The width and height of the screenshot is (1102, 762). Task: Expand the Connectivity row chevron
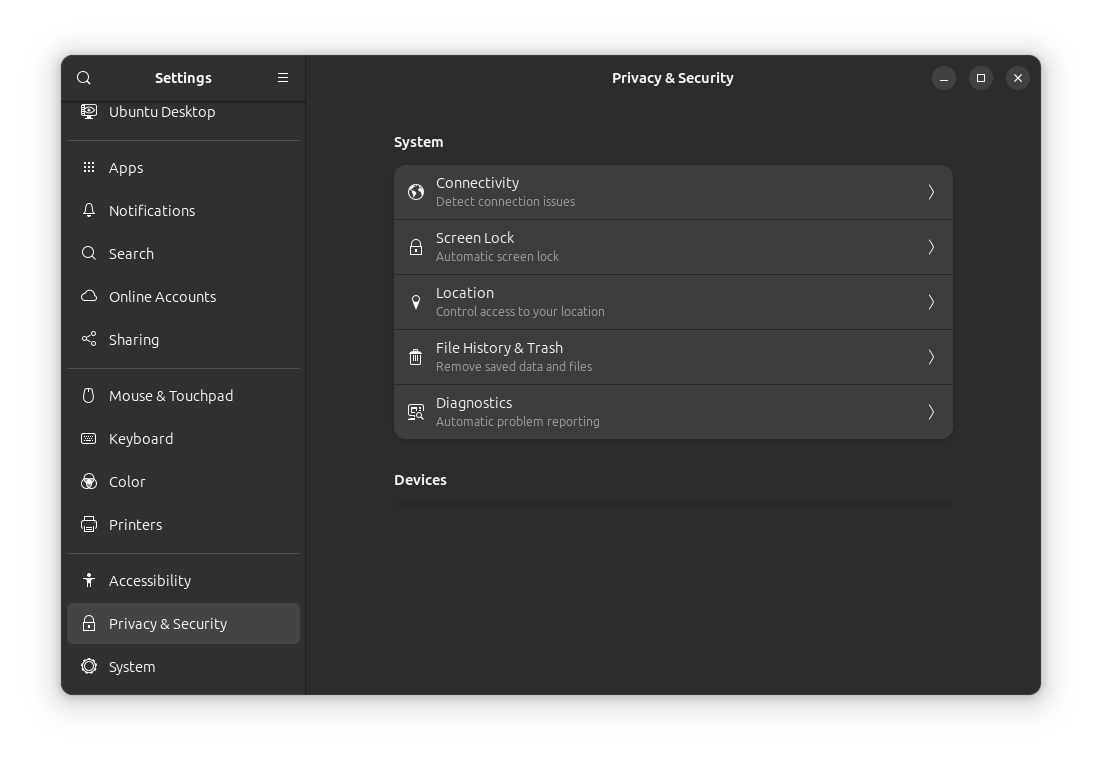(931, 191)
